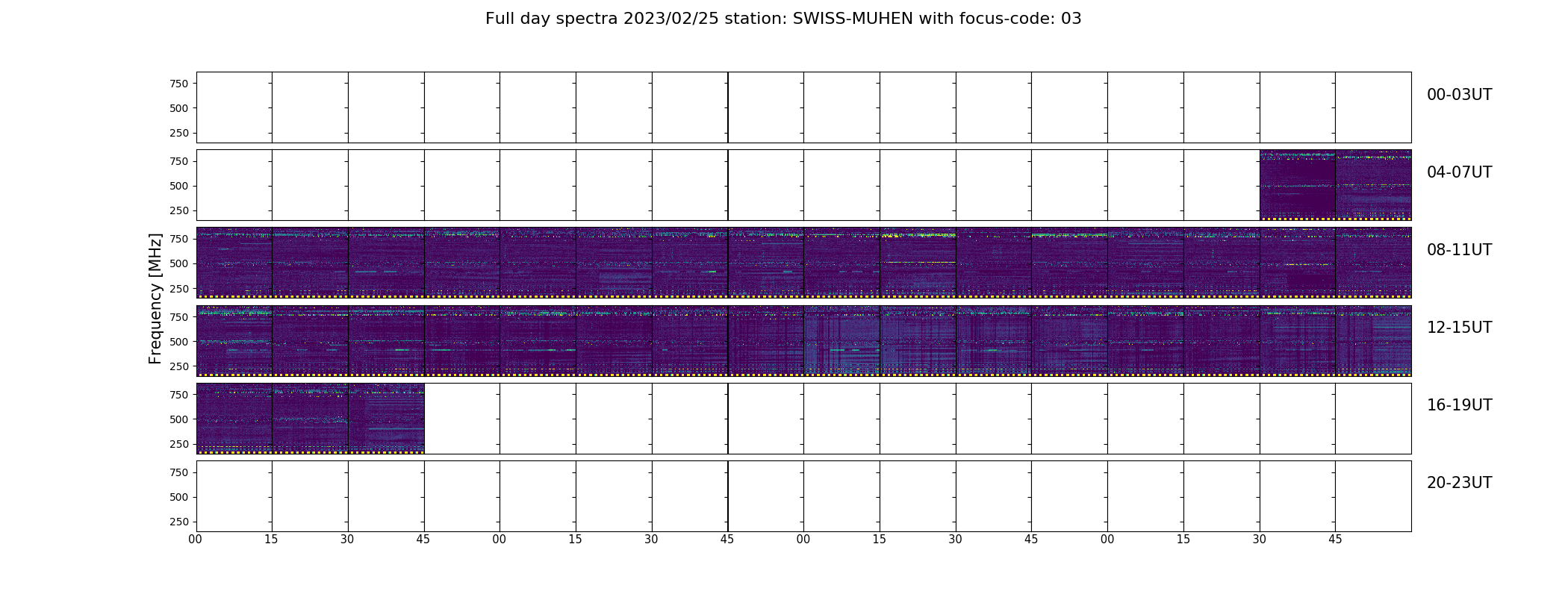Click the 750 tick in the 08-11UT row
The image size is (1568, 597).
tap(179, 239)
